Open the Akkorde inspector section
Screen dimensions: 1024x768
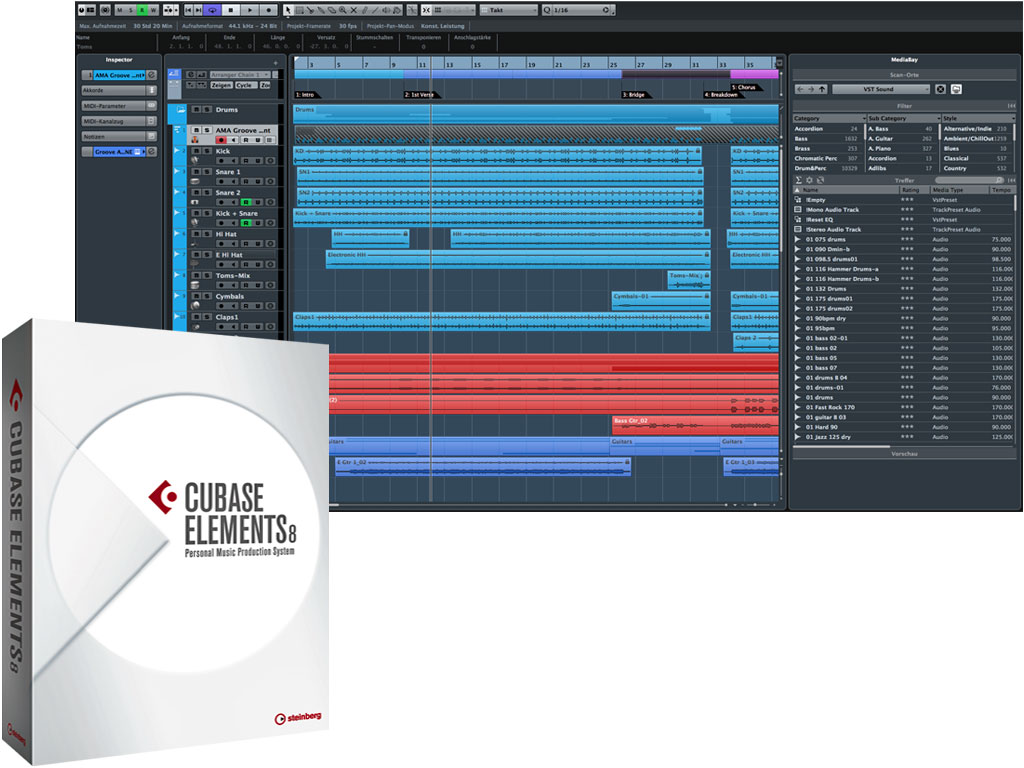pos(118,90)
